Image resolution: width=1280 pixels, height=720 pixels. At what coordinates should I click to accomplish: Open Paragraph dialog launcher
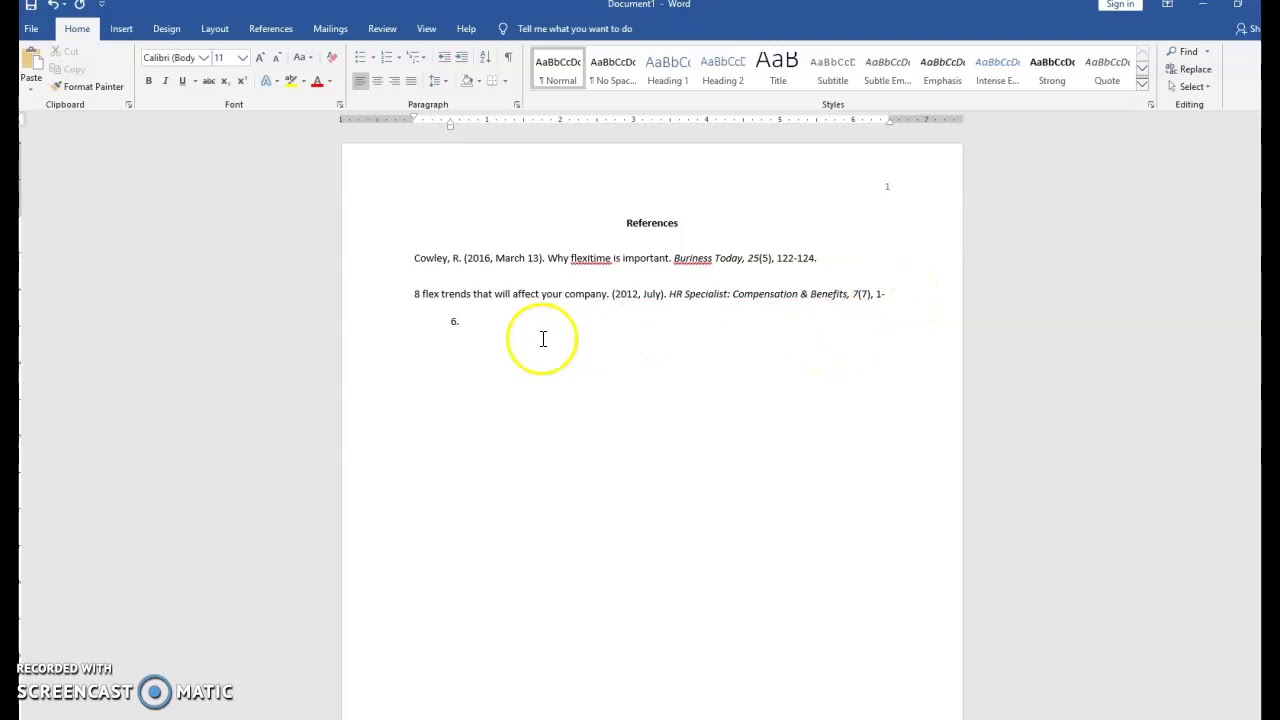[x=516, y=104]
